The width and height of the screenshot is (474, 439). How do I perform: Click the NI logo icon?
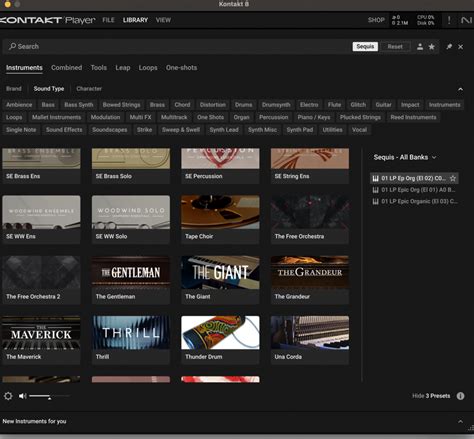(x=467, y=20)
